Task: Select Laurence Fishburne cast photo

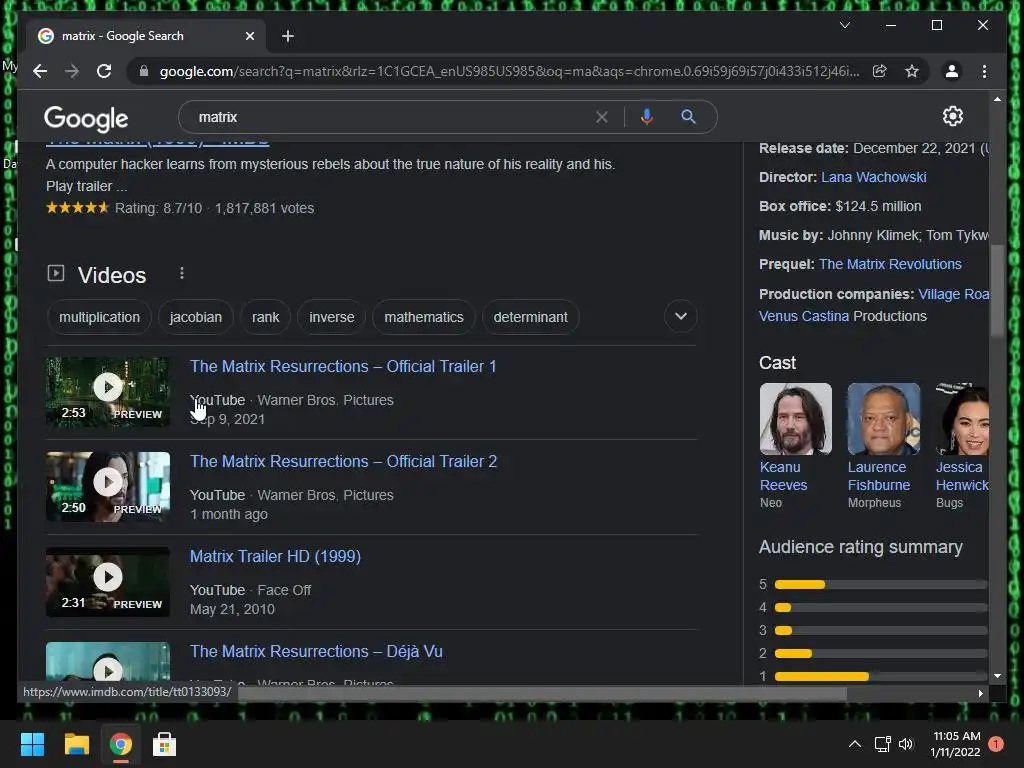Action: 884,419
